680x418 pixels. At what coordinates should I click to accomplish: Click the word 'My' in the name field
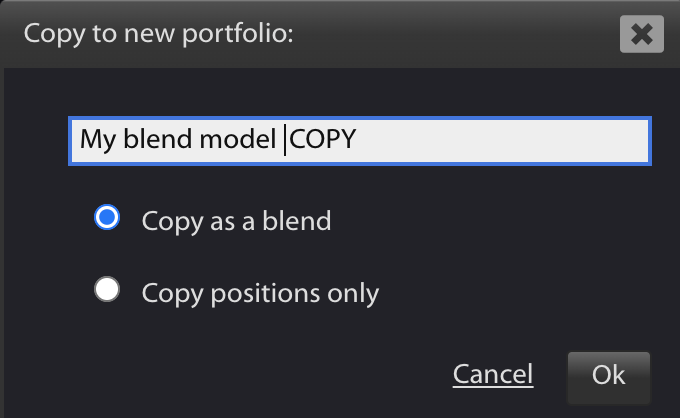pyautogui.click(x=98, y=140)
